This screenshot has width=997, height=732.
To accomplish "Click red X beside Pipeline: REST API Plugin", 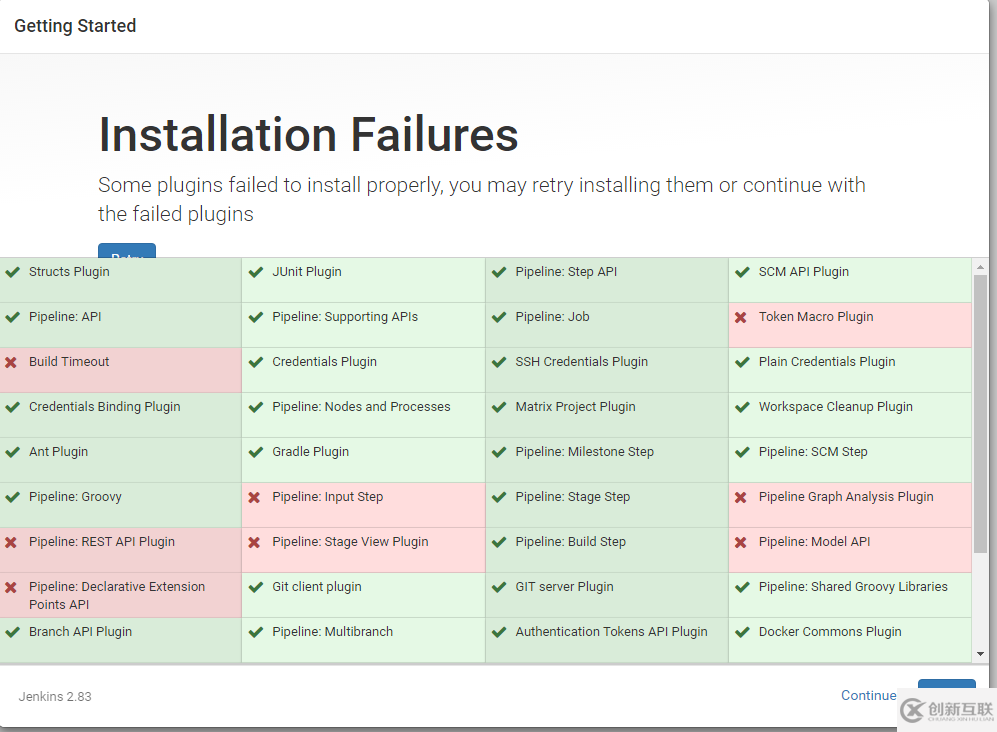I will pos(11,542).
